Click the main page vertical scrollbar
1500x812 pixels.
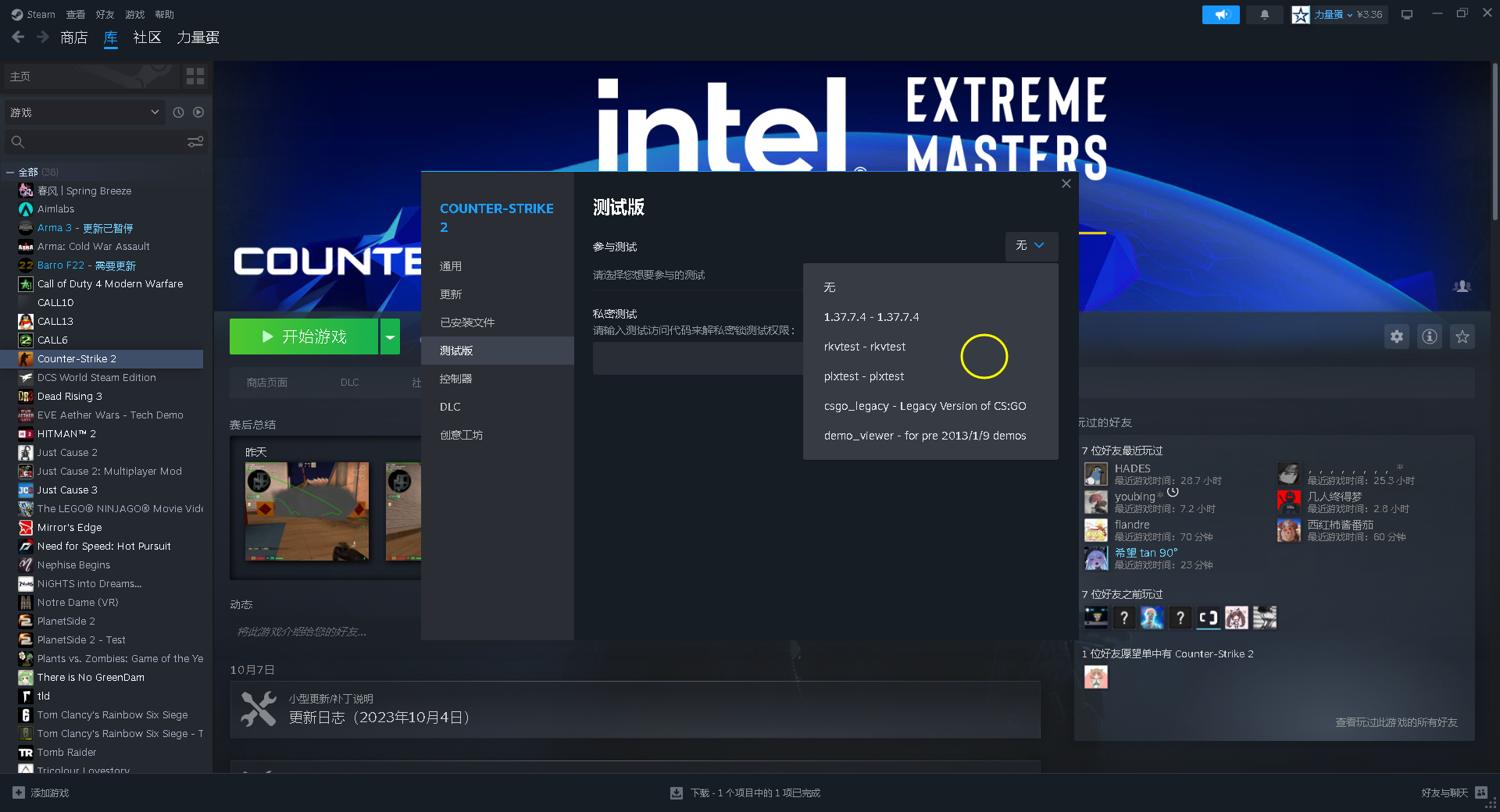coord(1495,141)
